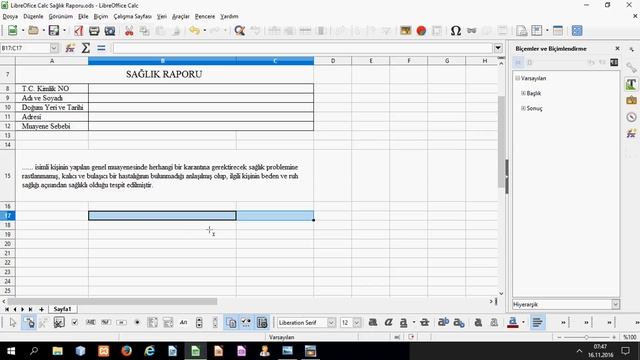Screen dimensions: 640x360
Task: Open sidebar Functions deck
Action: [x=631, y=133]
